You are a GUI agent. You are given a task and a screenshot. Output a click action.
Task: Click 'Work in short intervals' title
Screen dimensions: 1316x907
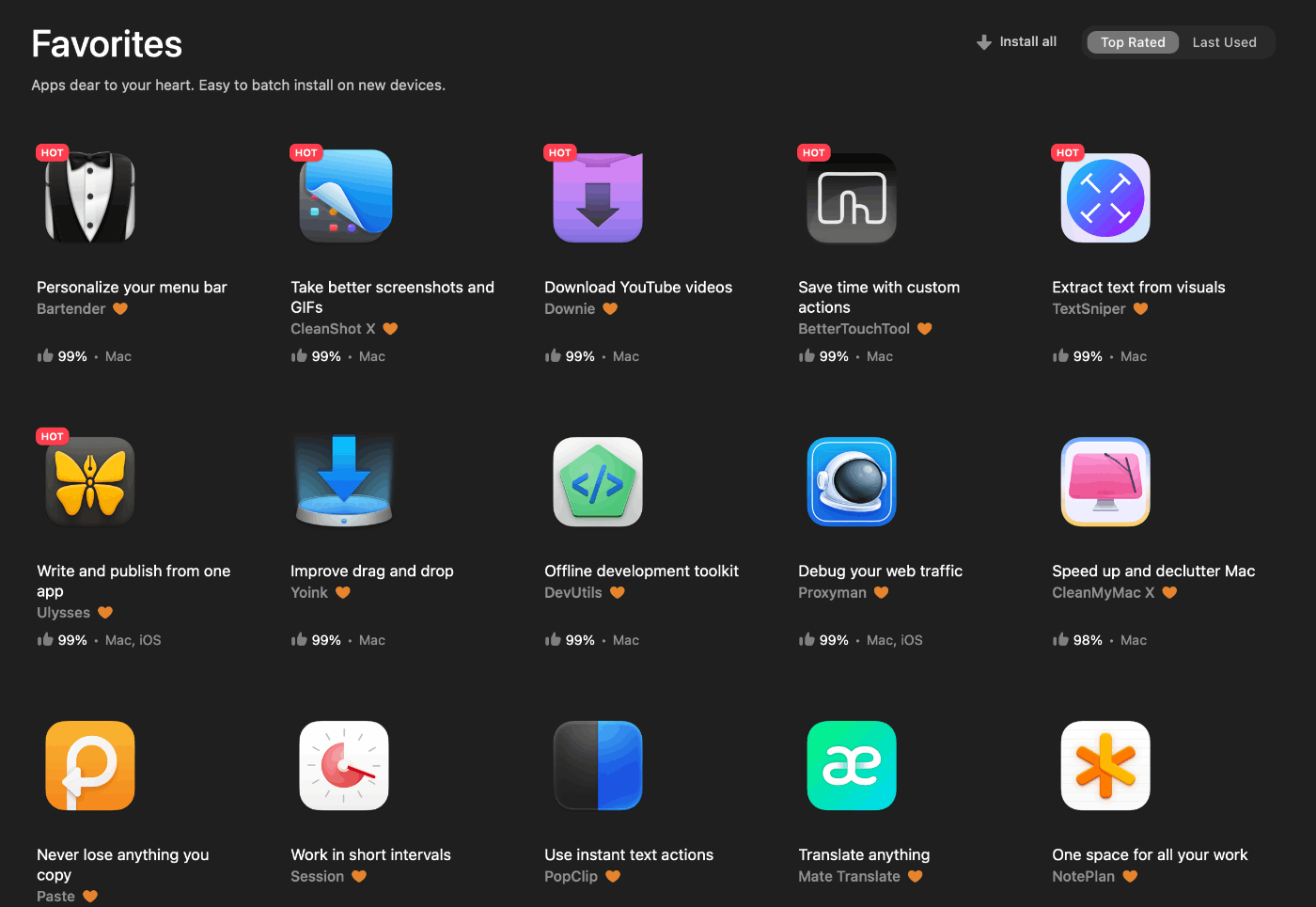tap(370, 855)
